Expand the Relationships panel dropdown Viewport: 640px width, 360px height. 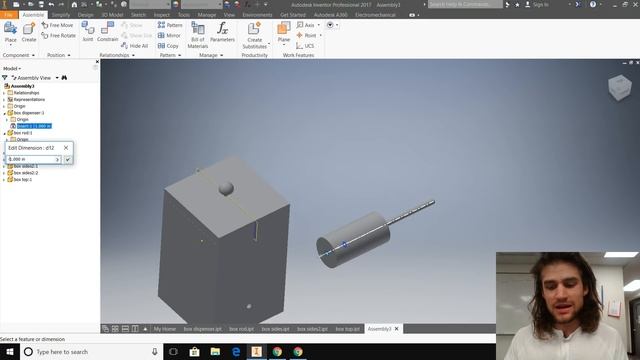(x=117, y=55)
